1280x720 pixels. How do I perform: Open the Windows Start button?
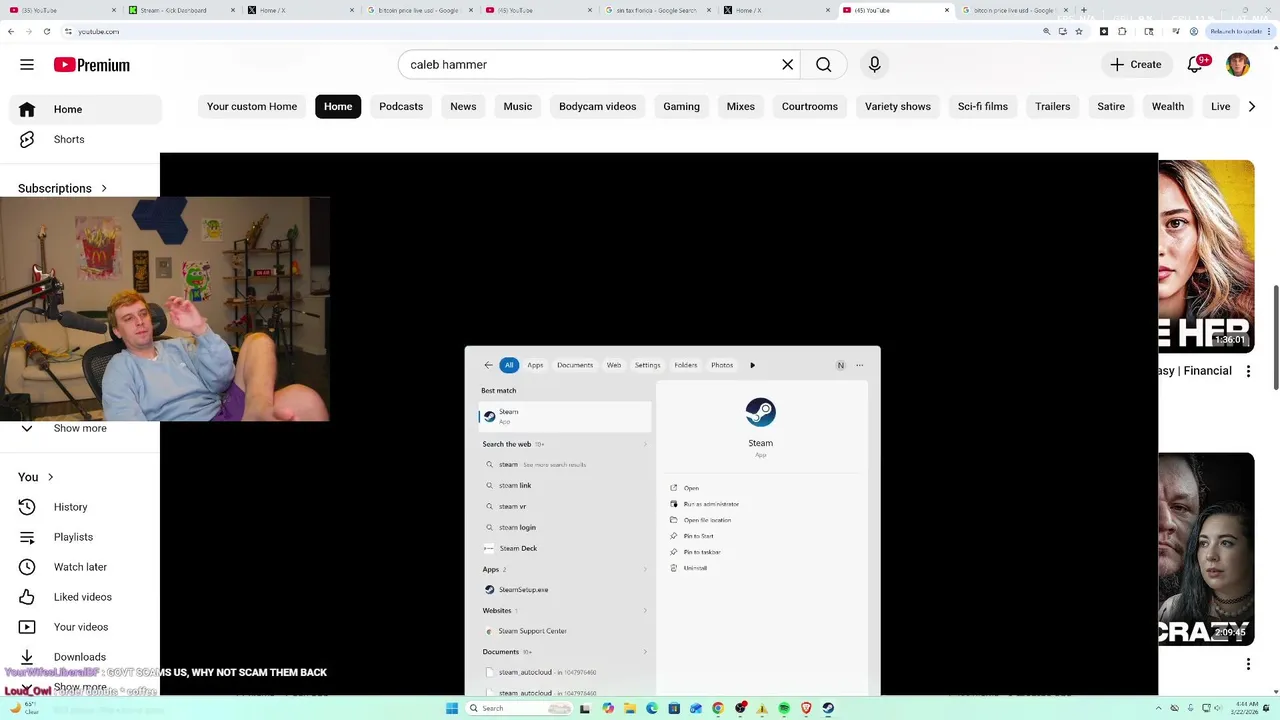tap(452, 708)
